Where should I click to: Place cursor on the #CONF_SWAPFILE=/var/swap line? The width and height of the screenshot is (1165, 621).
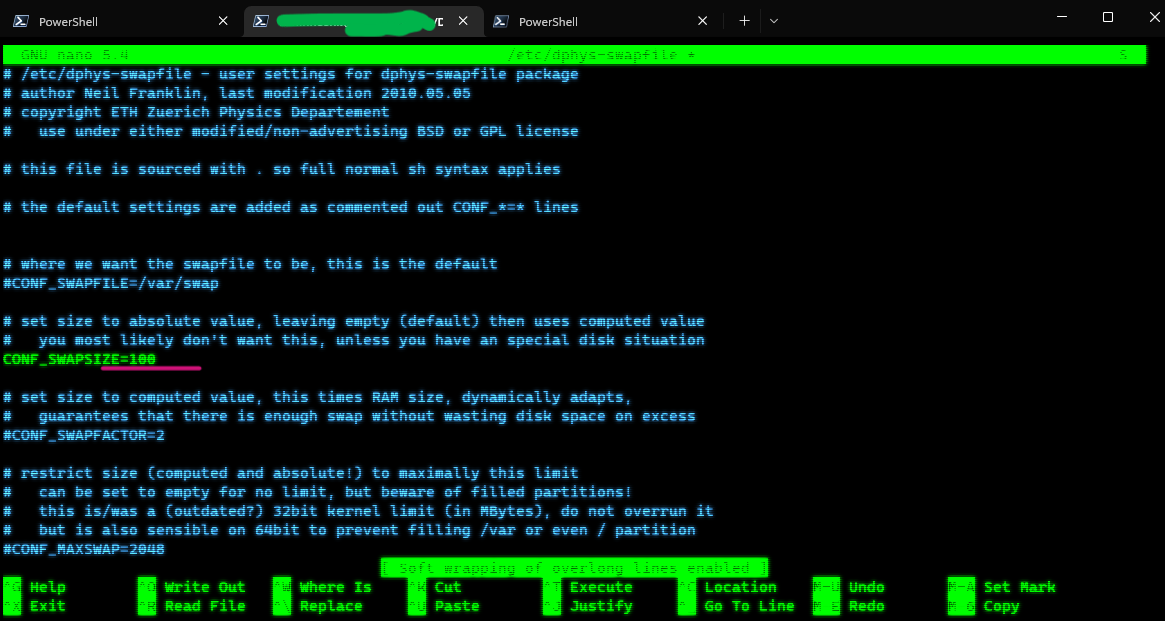click(x=111, y=283)
